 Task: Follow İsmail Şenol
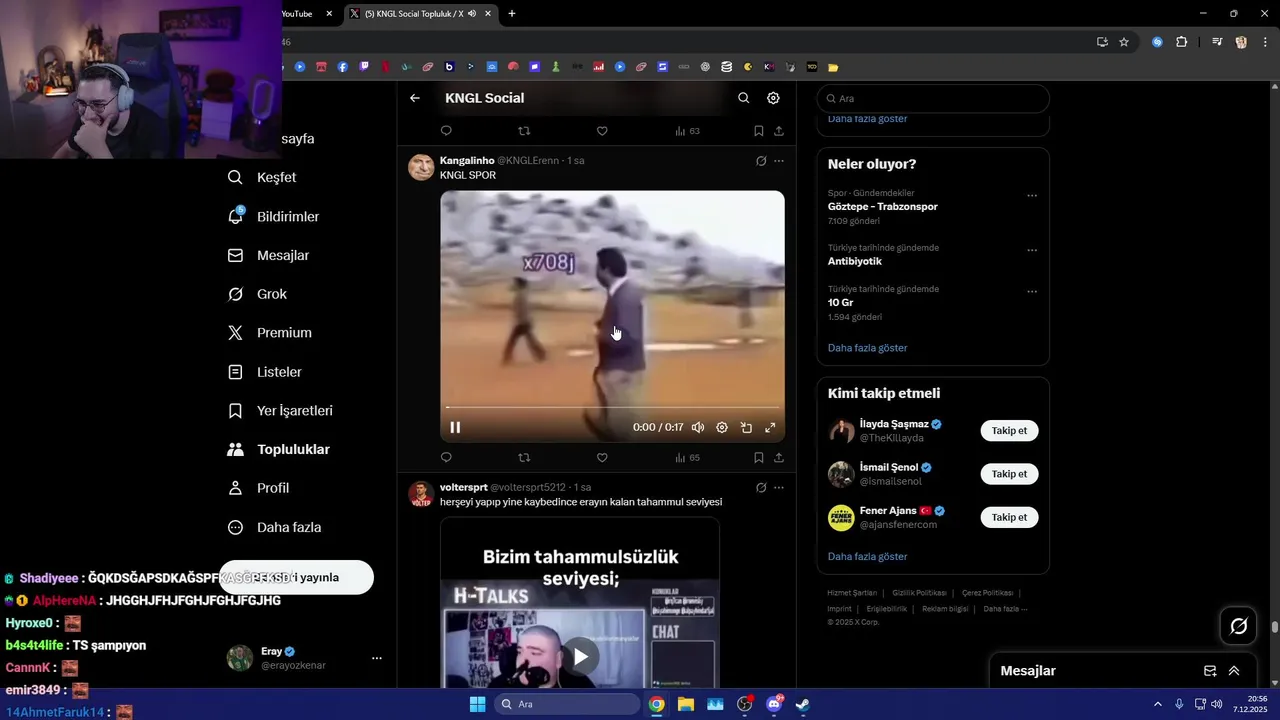click(x=1009, y=474)
